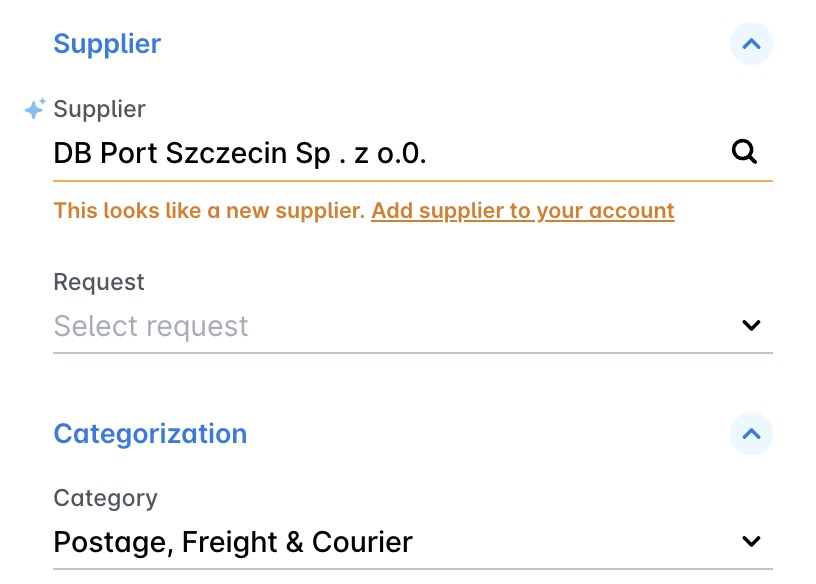Open the Request dropdown arrow
The height and width of the screenshot is (584, 816).
(752, 325)
